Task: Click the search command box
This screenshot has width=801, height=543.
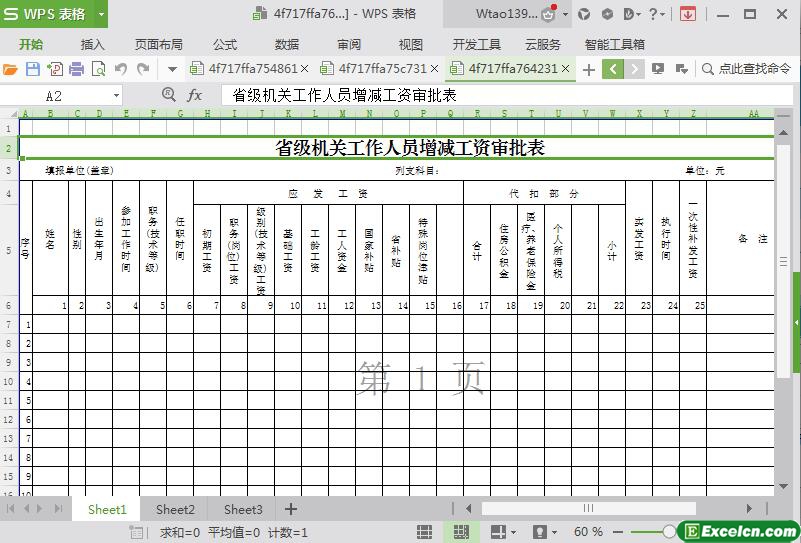Action: pyautogui.click(x=746, y=69)
